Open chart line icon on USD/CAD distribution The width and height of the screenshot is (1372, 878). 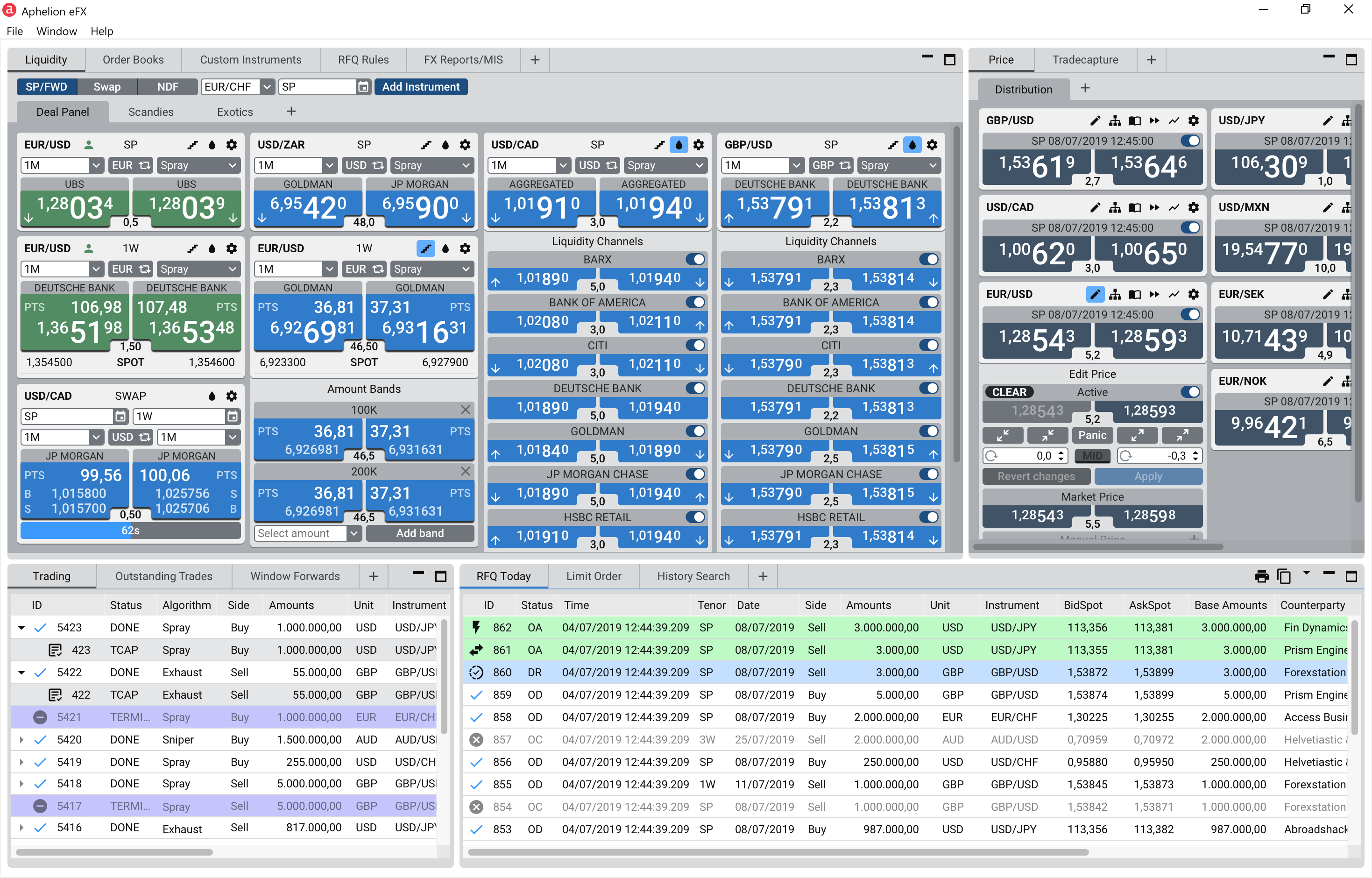coord(1174,207)
